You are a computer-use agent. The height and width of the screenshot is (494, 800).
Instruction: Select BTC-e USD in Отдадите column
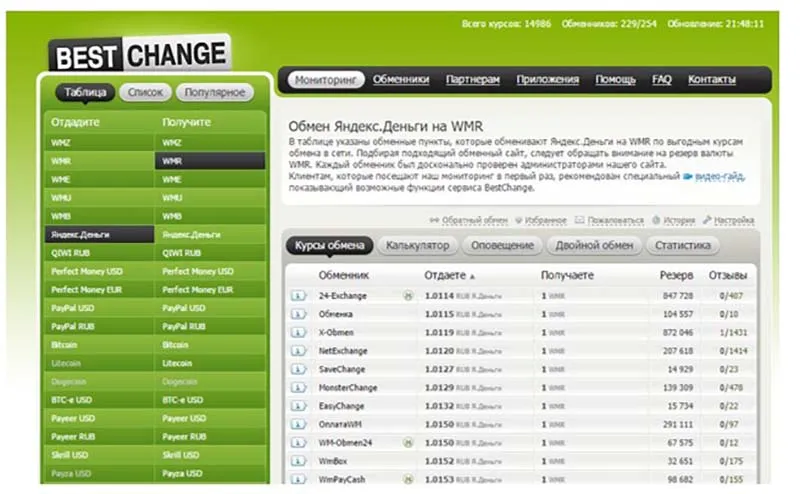(99, 400)
